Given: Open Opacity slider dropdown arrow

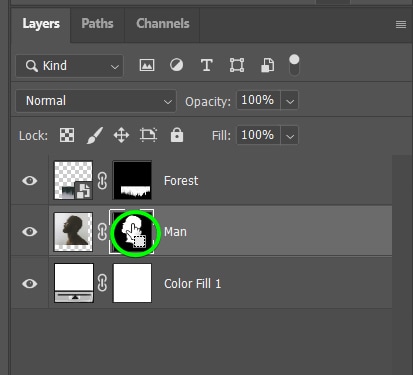Looking at the screenshot, I should pos(290,100).
